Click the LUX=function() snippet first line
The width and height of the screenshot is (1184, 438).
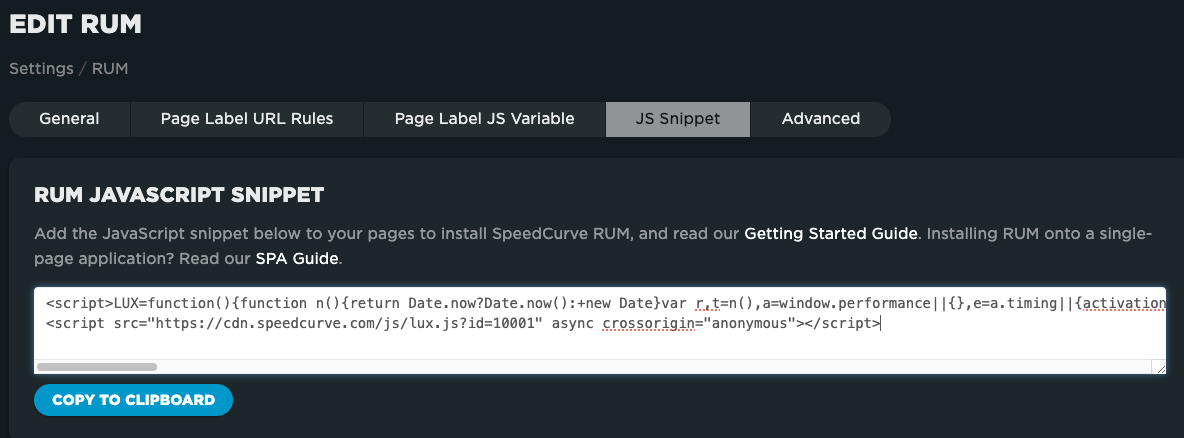click(x=606, y=304)
